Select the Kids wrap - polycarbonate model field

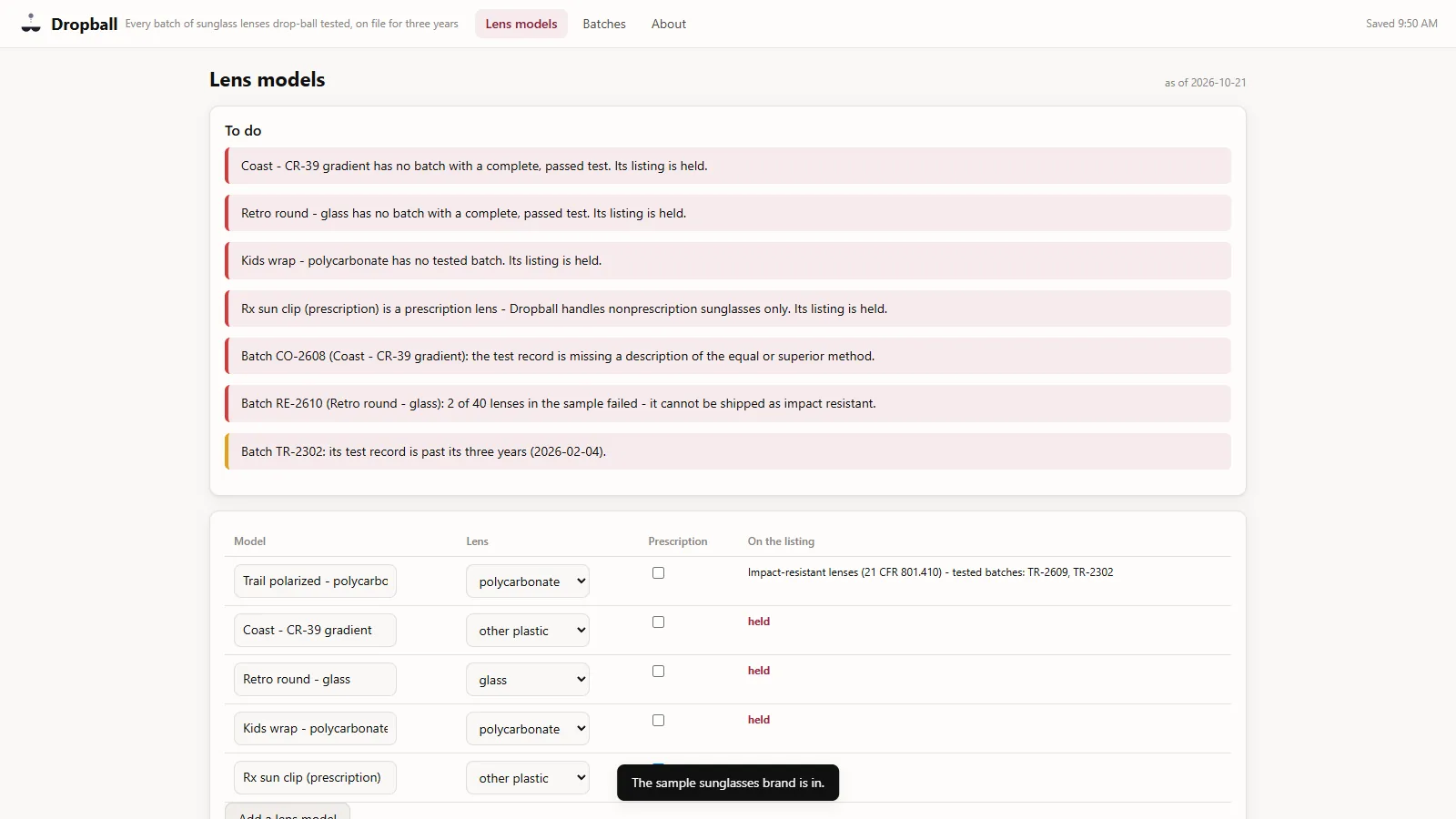[315, 729]
